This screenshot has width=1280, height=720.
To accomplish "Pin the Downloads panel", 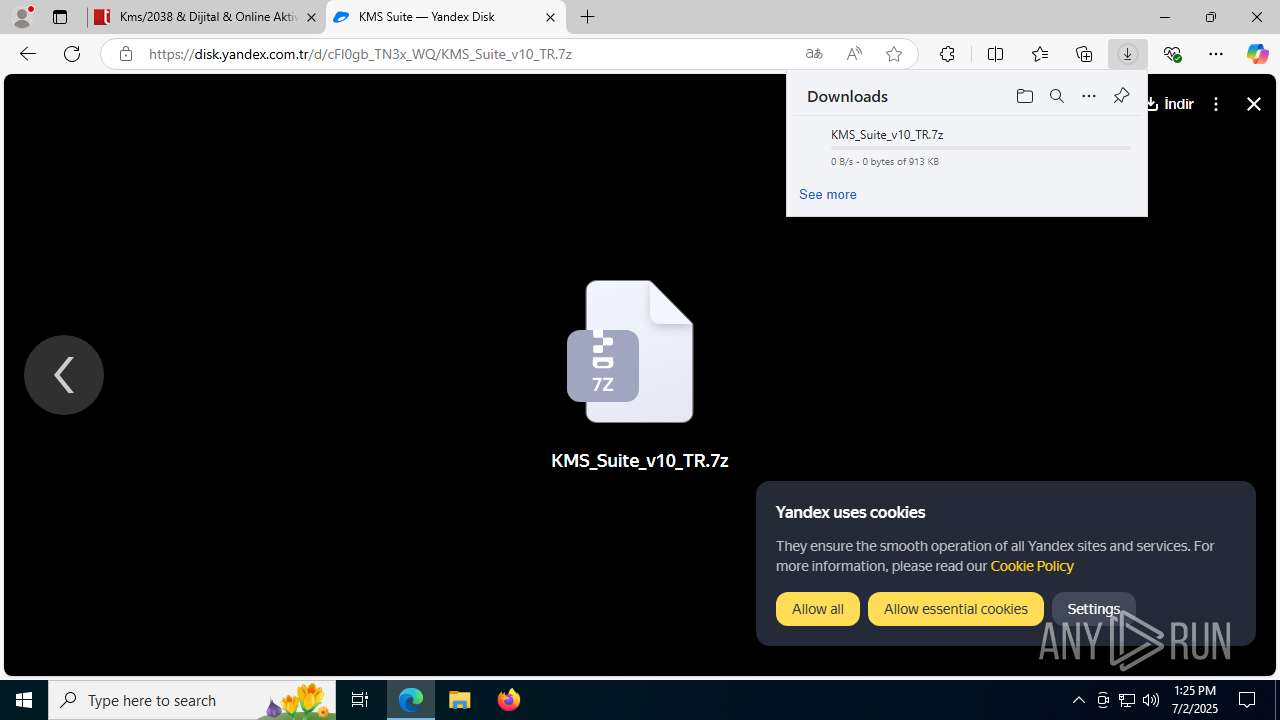I will click(1121, 96).
